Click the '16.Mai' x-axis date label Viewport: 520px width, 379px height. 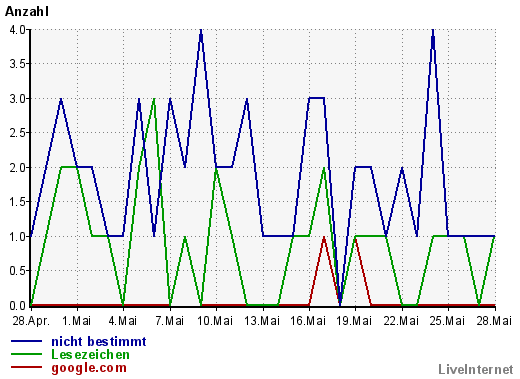[308, 321]
